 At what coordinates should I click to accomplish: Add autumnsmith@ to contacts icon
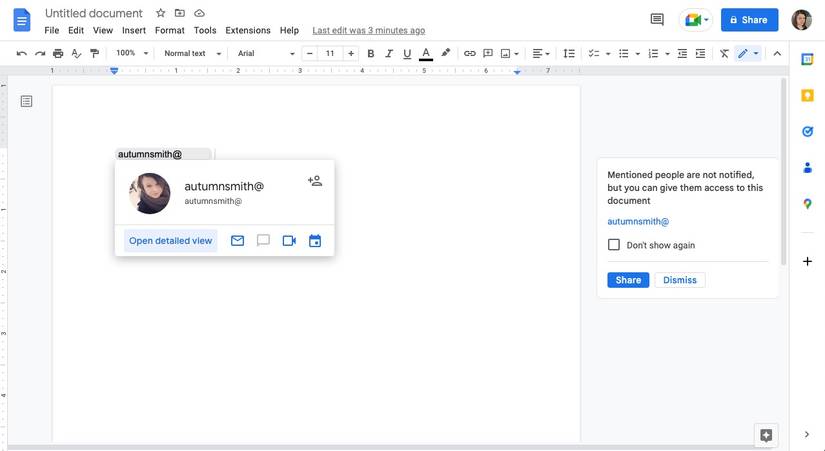315,181
